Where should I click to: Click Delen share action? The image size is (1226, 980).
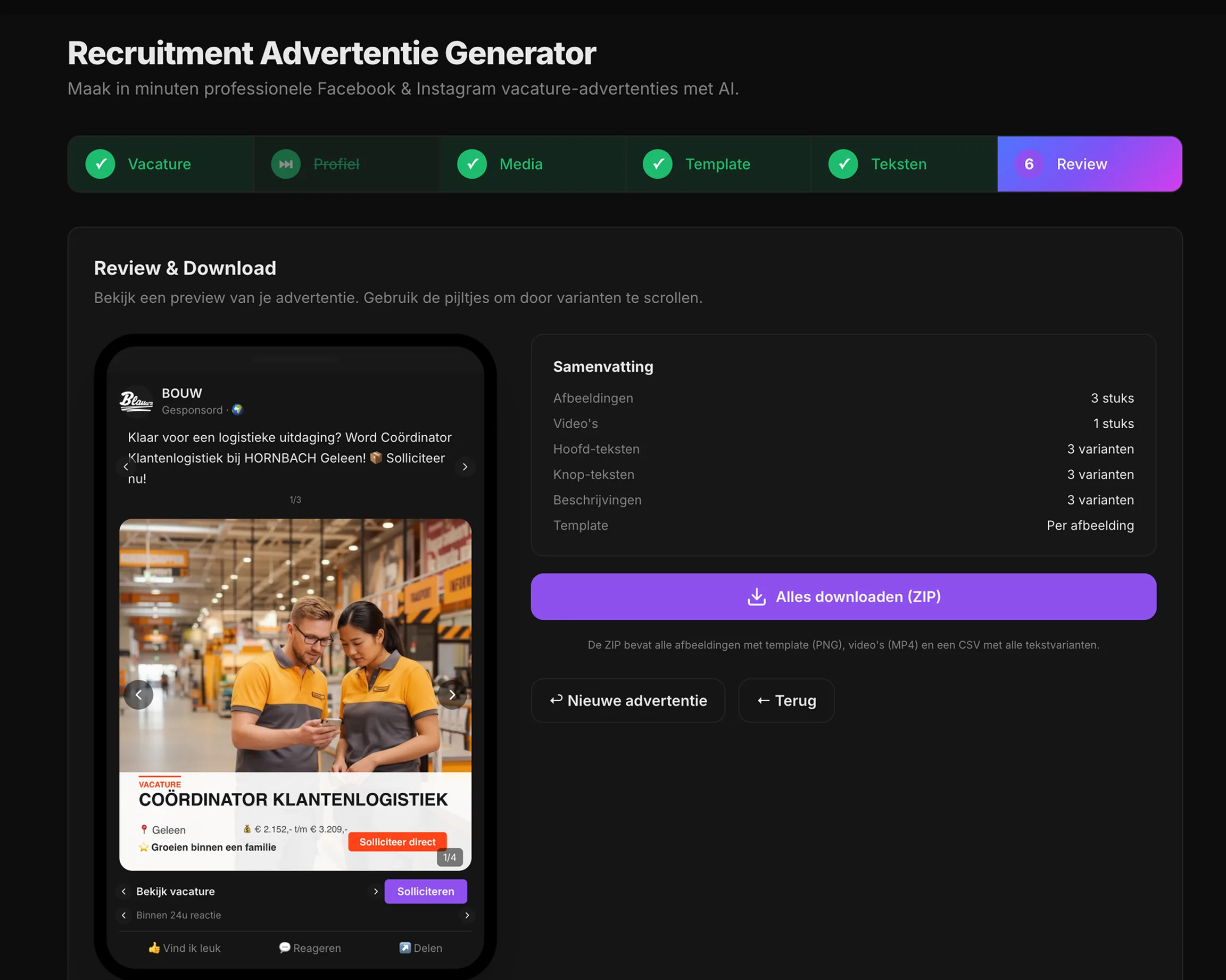421,948
